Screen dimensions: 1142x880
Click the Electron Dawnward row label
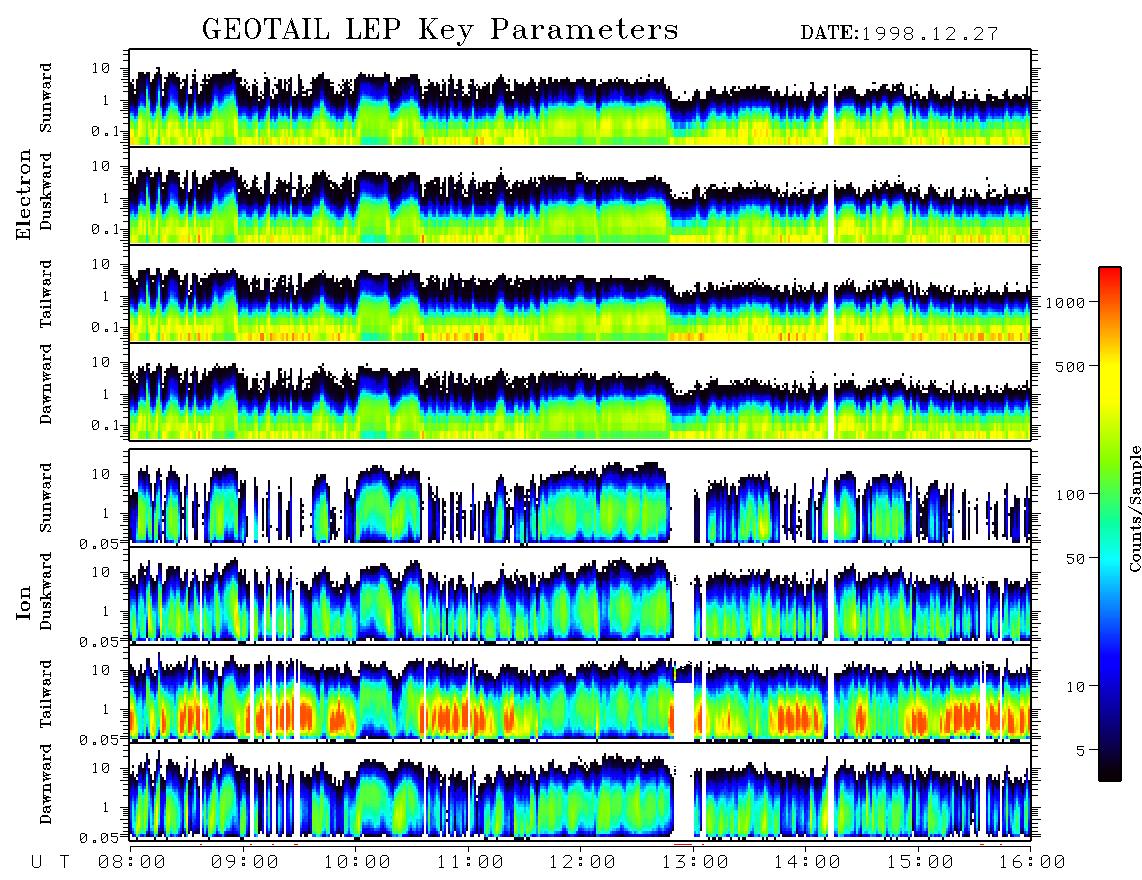click(x=45, y=385)
